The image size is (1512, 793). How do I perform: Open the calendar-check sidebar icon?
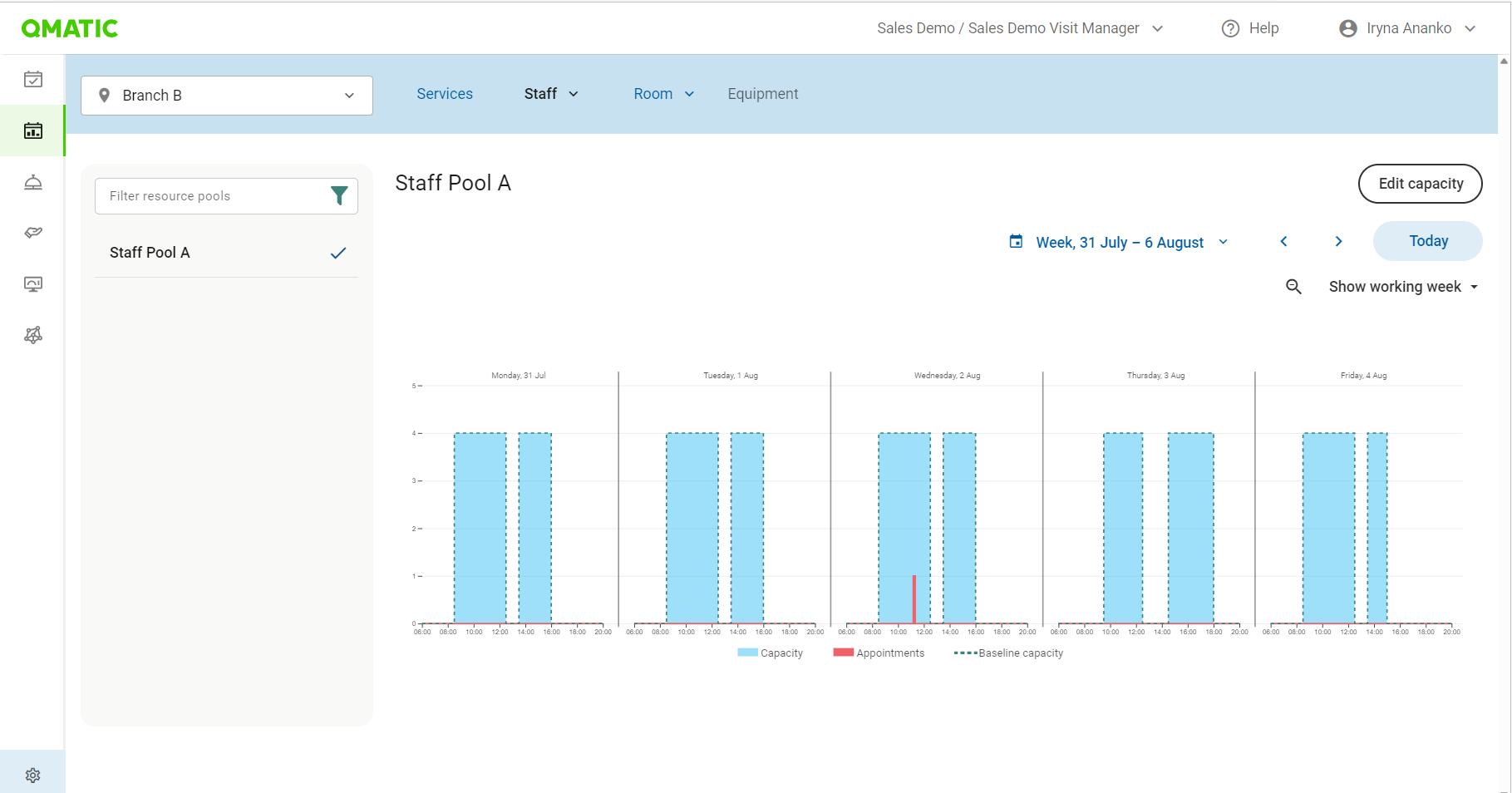tap(33, 80)
